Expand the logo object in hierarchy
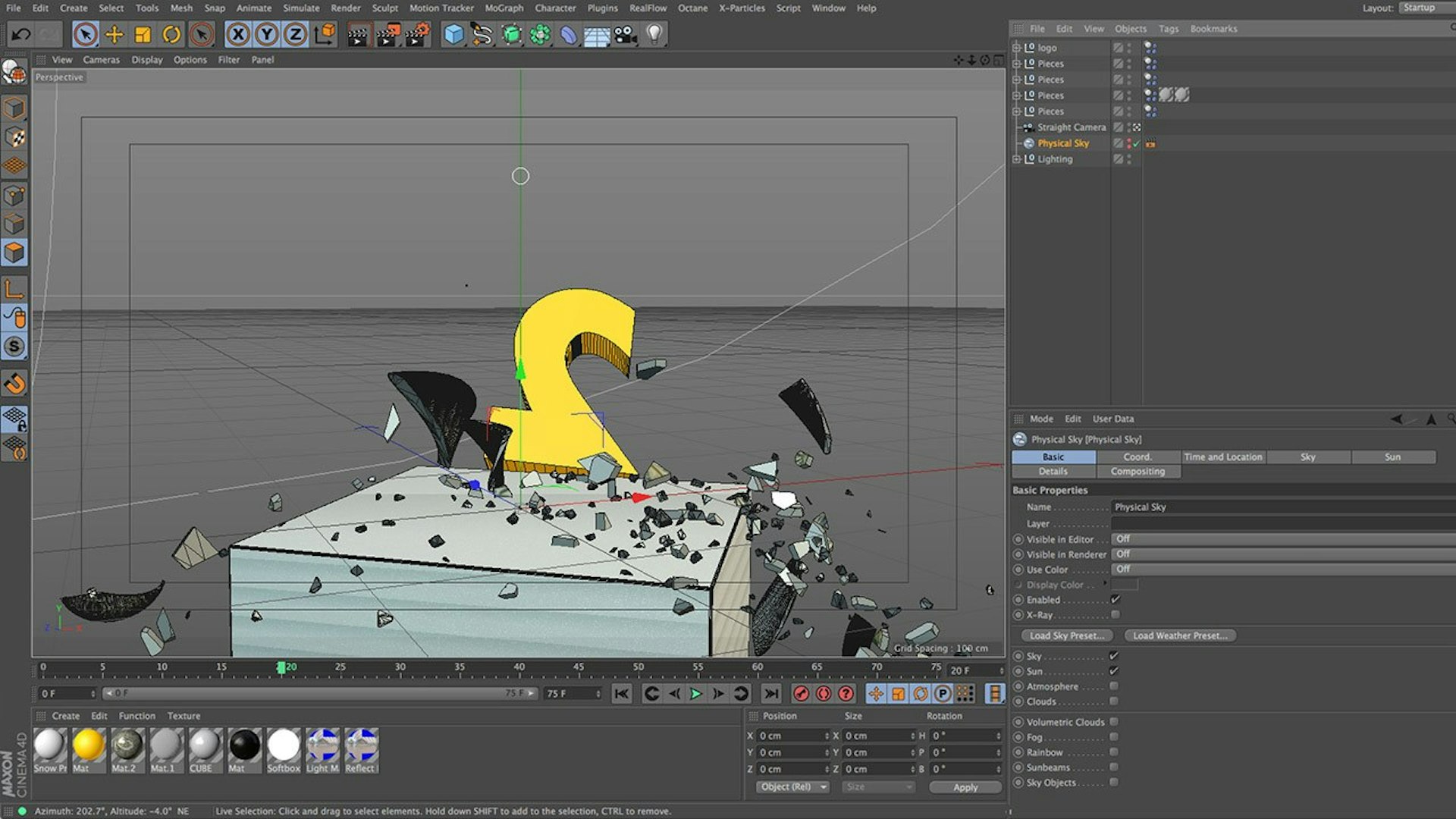The width and height of the screenshot is (1456, 819). pos(1016,48)
